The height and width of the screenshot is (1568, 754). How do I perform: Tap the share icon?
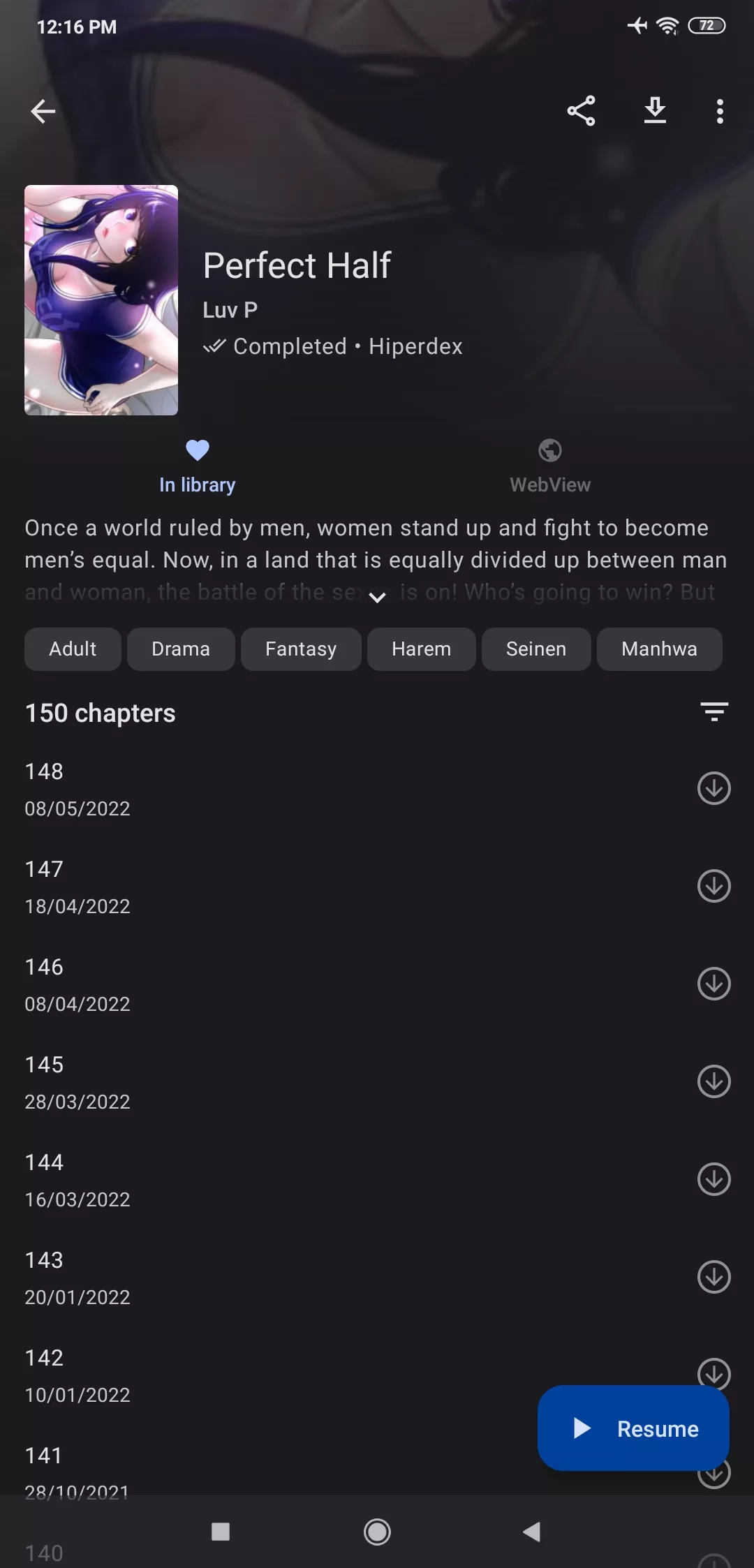click(581, 111)
